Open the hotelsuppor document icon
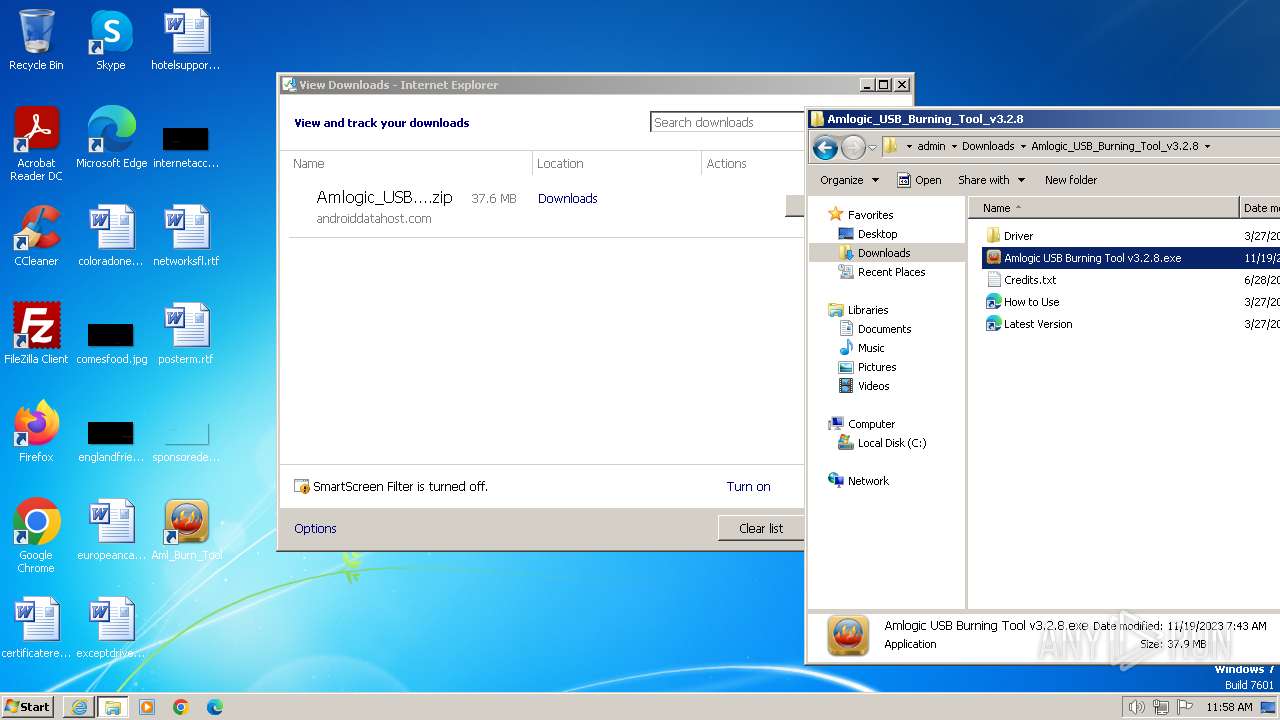 pos(186,40)
